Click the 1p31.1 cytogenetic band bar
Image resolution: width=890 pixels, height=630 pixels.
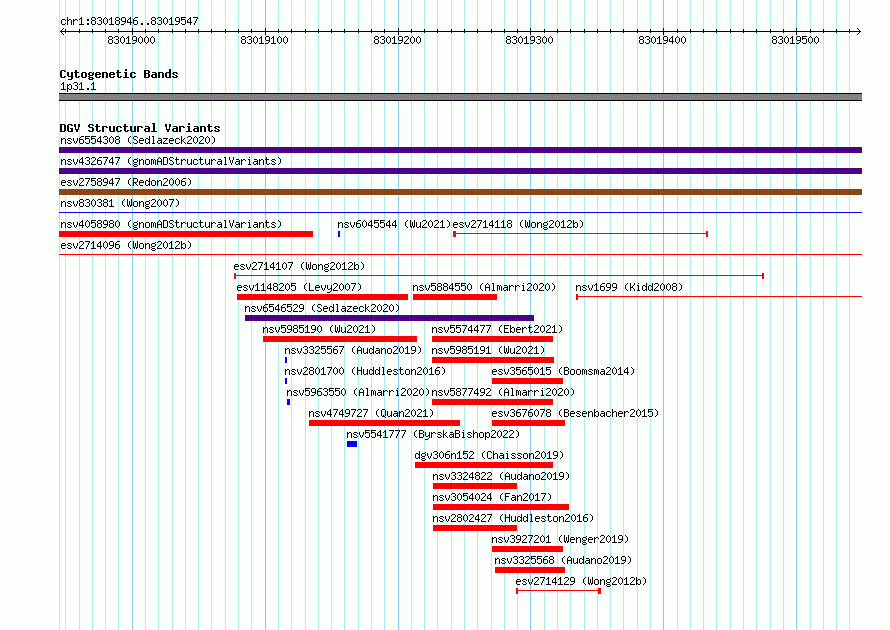(460, 97)
